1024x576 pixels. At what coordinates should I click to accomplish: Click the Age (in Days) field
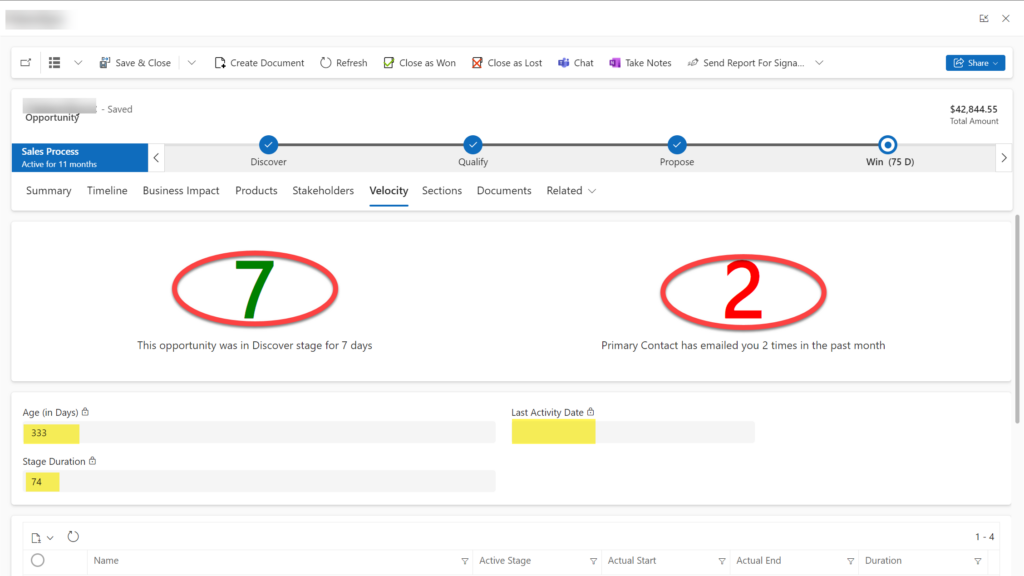[259, 432]
